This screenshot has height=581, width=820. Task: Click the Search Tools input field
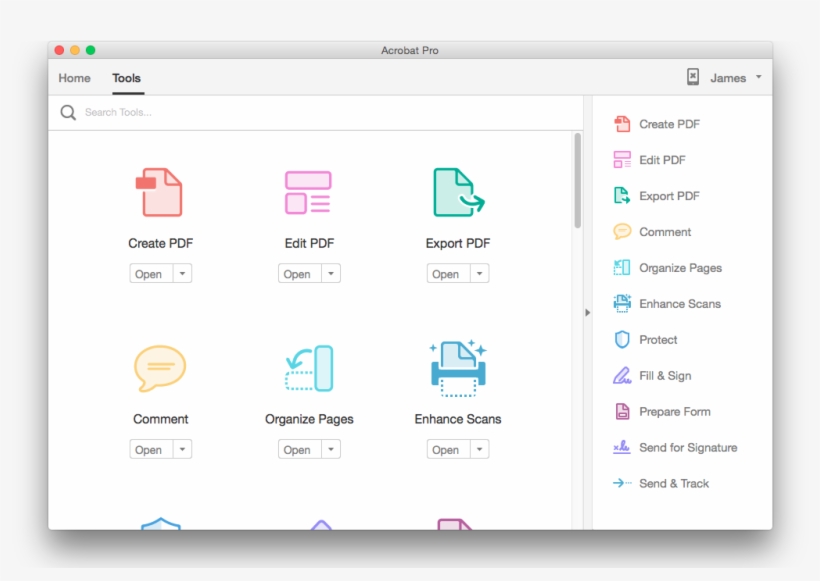tap(320, 112)
